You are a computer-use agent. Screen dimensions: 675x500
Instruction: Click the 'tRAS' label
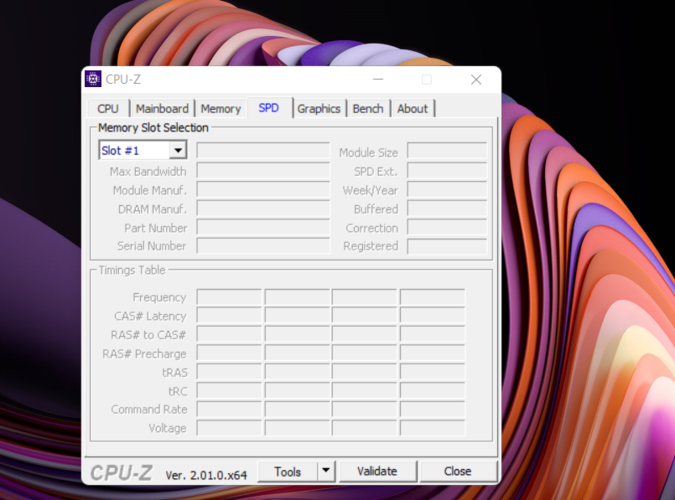[175, 372]
